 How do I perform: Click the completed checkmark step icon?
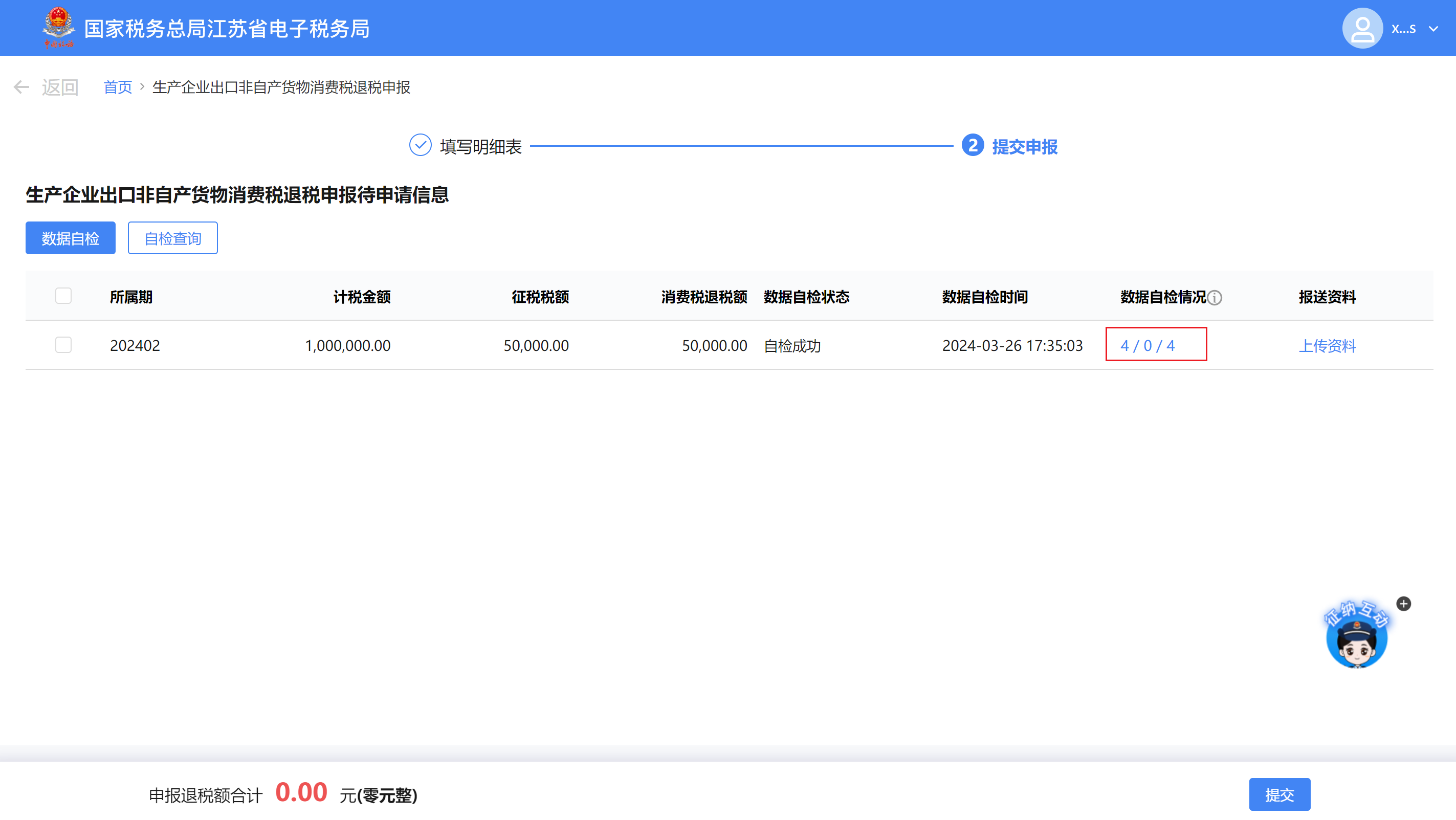coord(420,146)
